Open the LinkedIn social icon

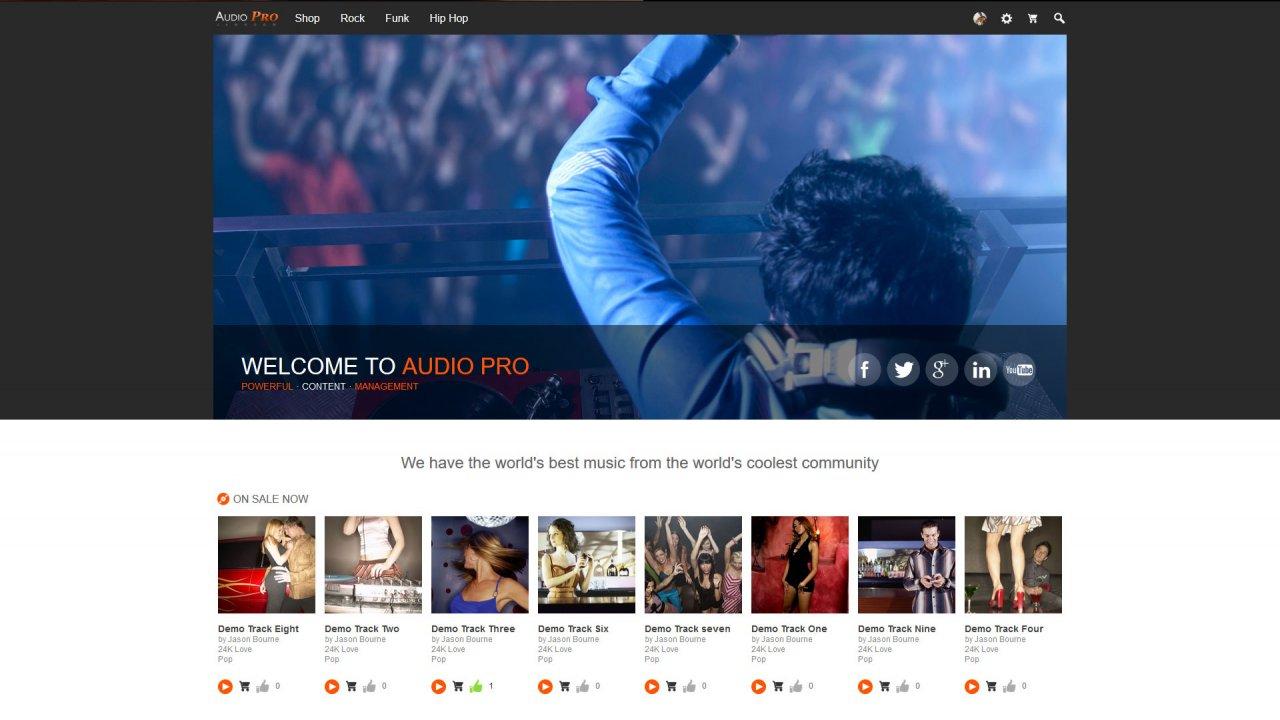(x=981, y=370)
